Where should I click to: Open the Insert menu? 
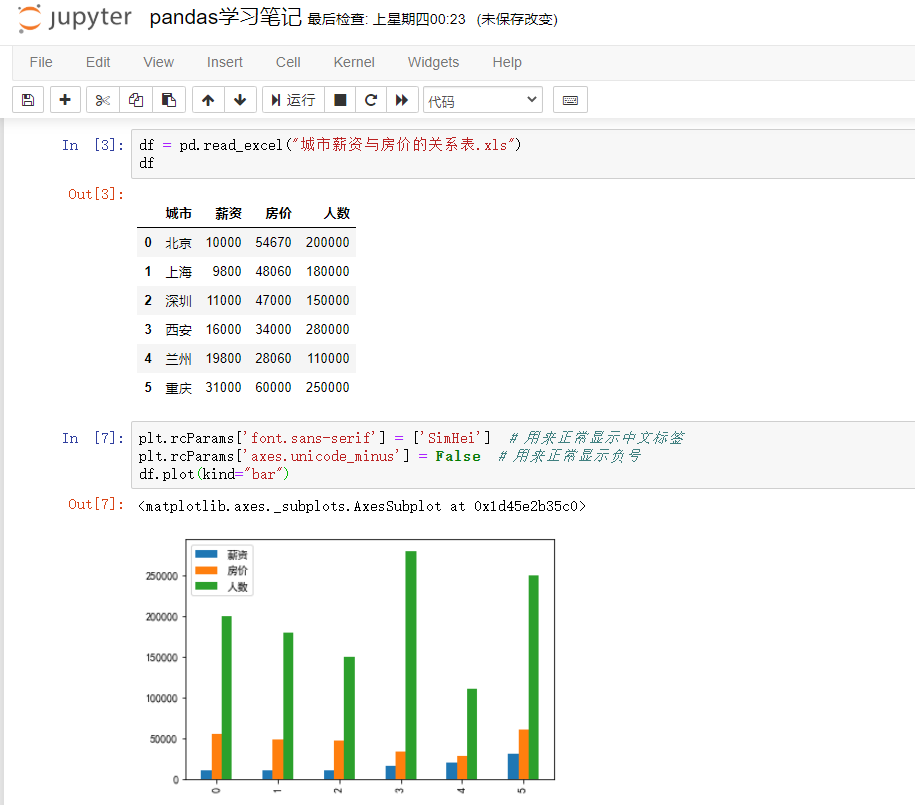pos(225,62)
